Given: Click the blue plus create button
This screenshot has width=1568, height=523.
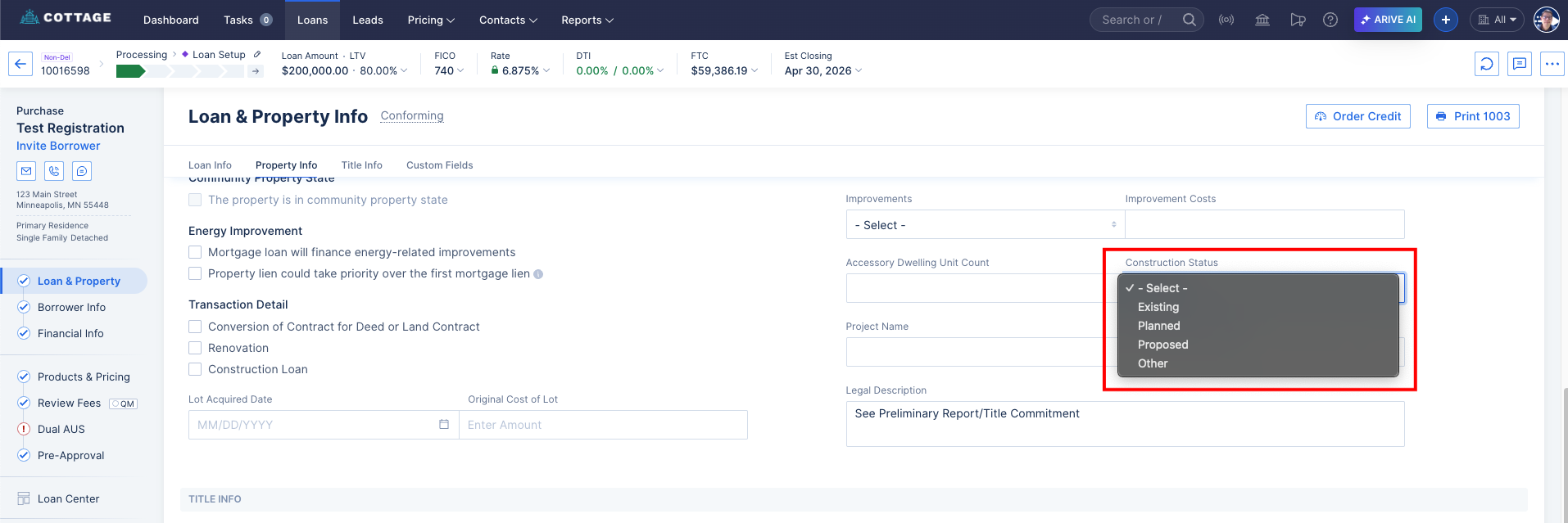Looking at the screenshot, I should click(x=1446, y=20).
